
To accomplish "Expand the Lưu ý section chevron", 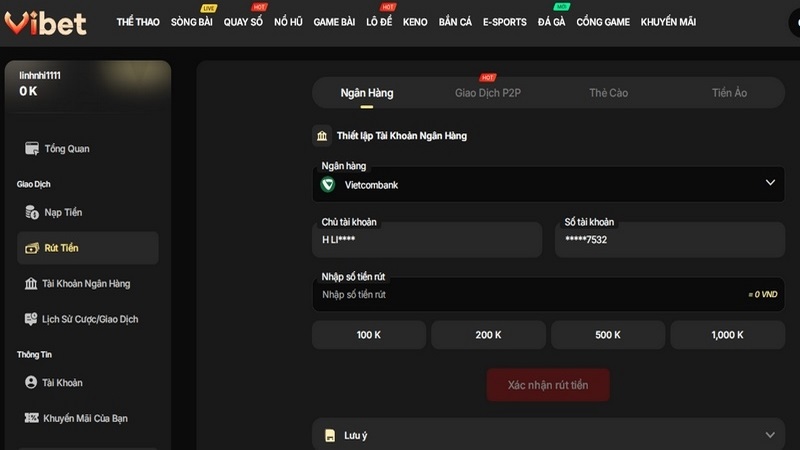I will pyautogui.click(x=770, y=435).
